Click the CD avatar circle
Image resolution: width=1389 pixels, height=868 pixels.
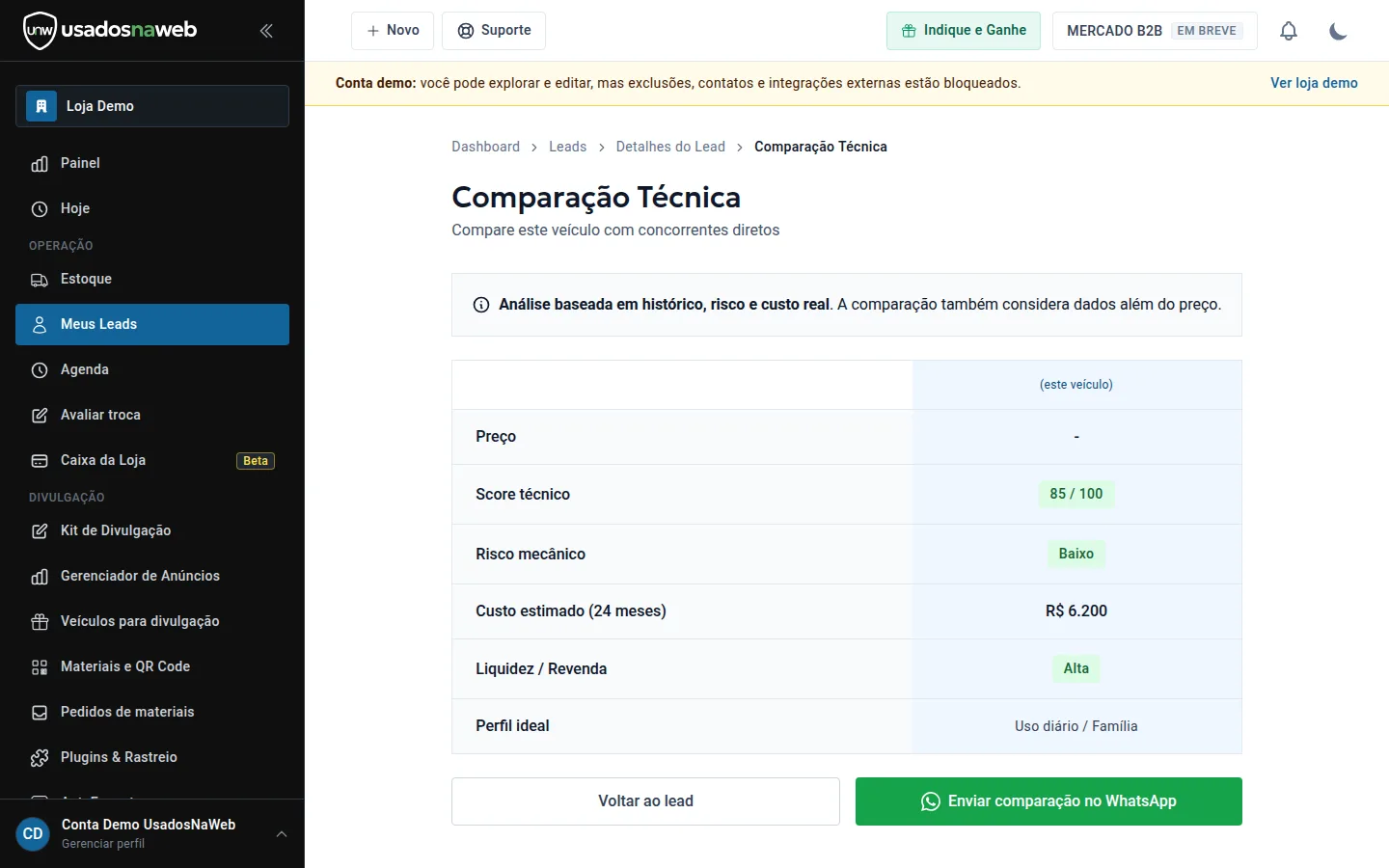[x=33, y=833]
